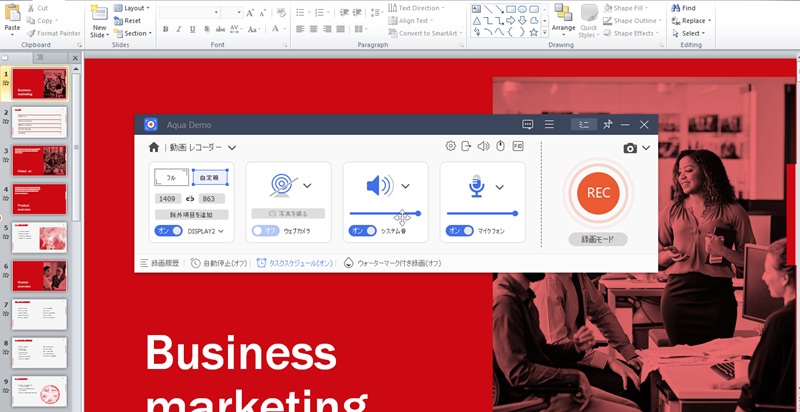800x412 pixels.
Task: Click the format/FD icon in Aqua Demo toolbar
Action: (518, 146)
